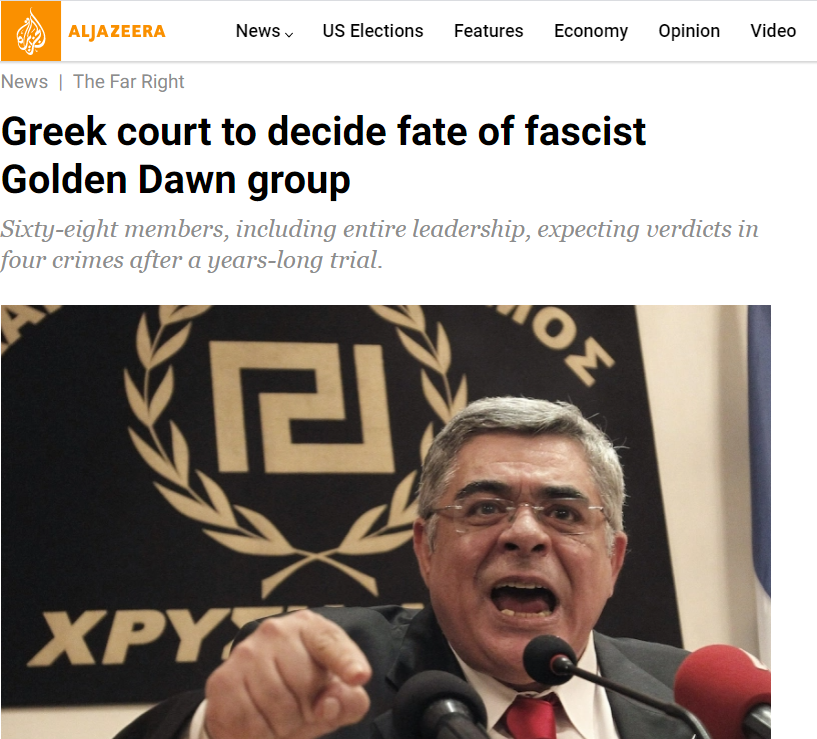This screenshot has width=817, height=739.
Task: Open the ALJAZEERA wordmark home link
Action: click(x=117, y=31)
